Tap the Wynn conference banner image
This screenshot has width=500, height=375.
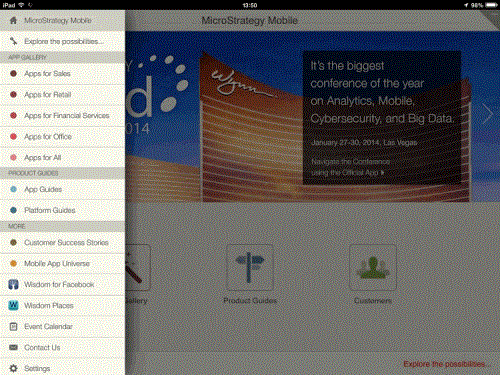313,117
